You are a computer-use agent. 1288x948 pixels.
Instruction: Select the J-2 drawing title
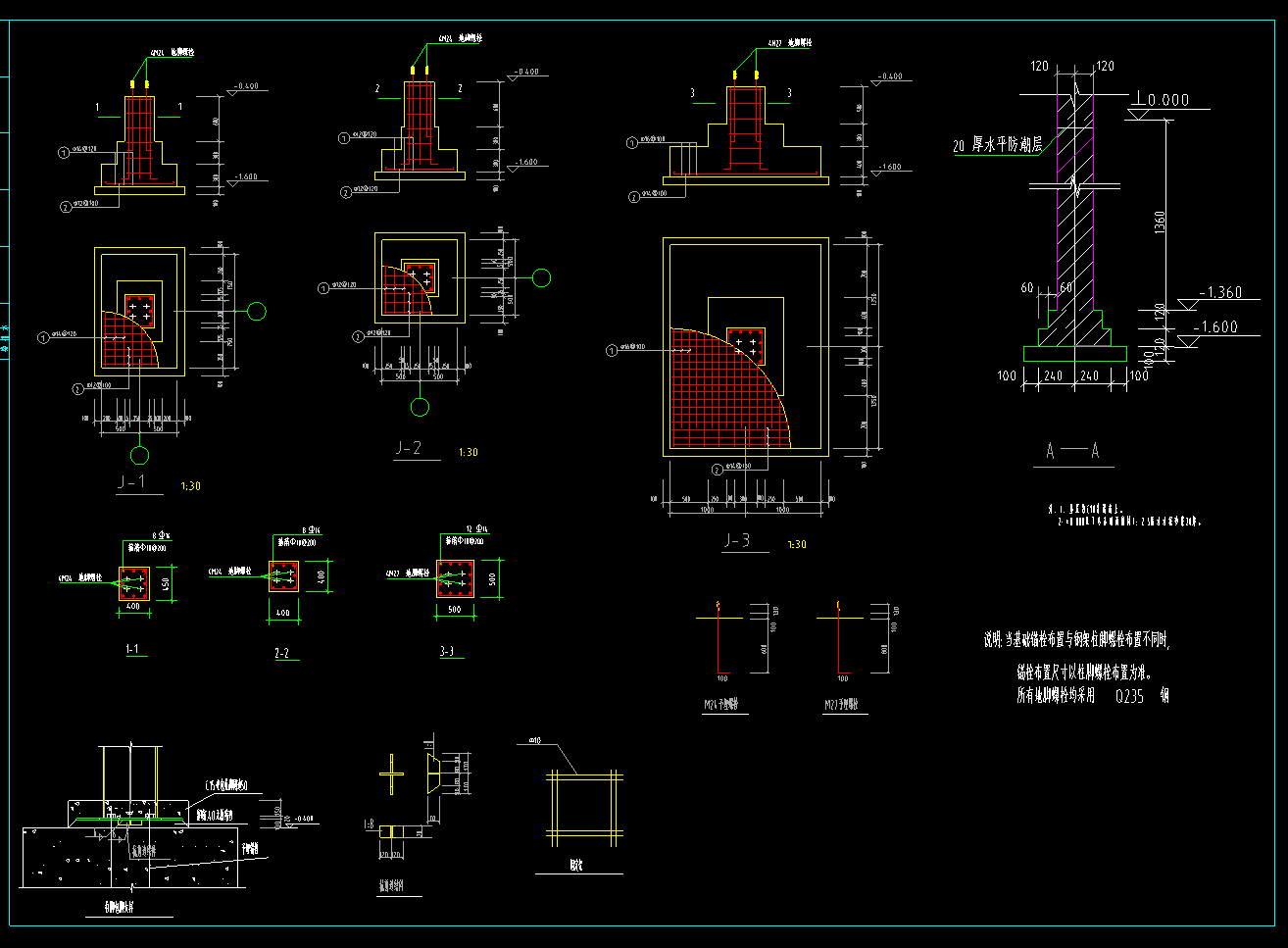click(408, 449)
